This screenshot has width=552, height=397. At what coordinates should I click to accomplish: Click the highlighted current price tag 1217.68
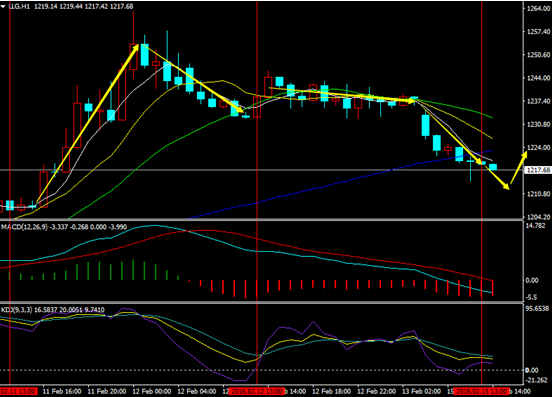538,170
